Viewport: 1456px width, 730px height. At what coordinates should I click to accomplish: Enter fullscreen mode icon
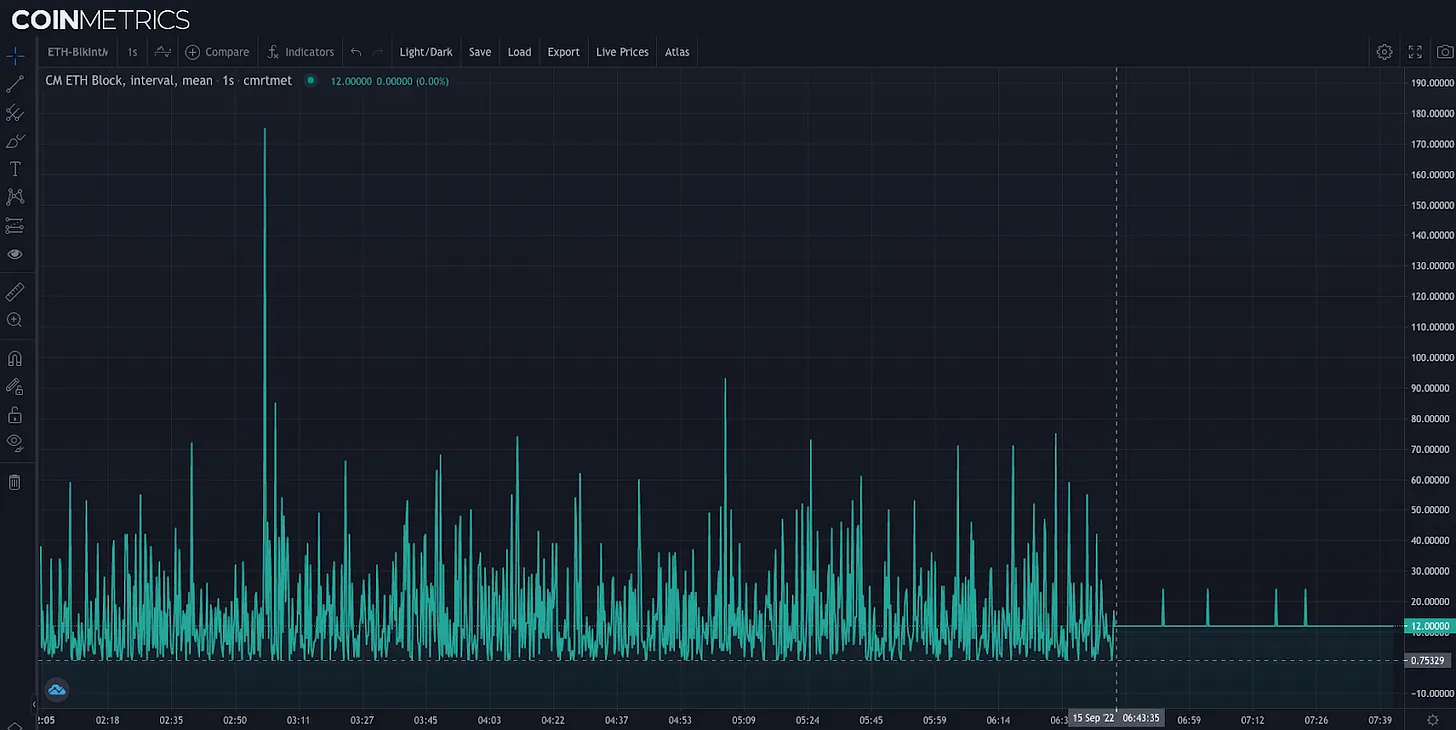coord(1415,52)
